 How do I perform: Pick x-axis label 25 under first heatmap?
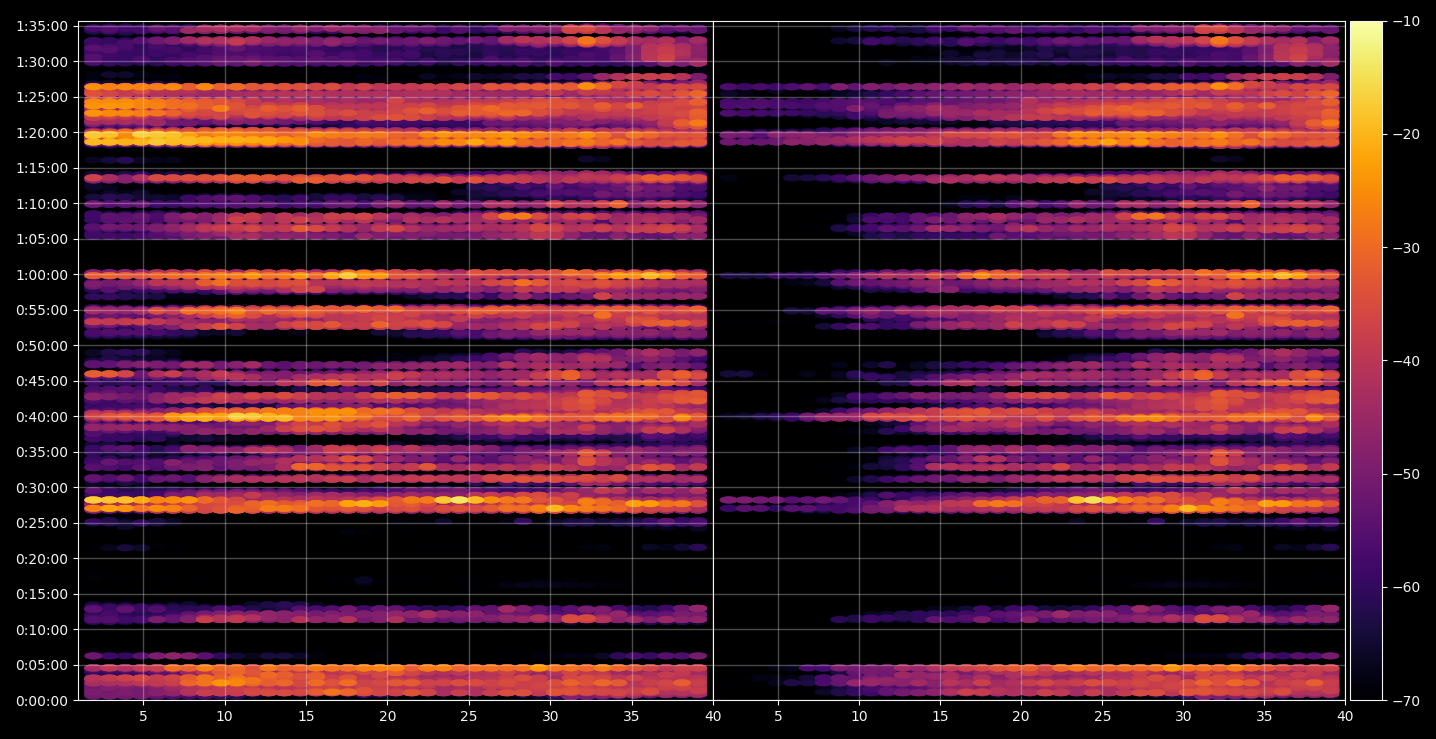point(469,716)
